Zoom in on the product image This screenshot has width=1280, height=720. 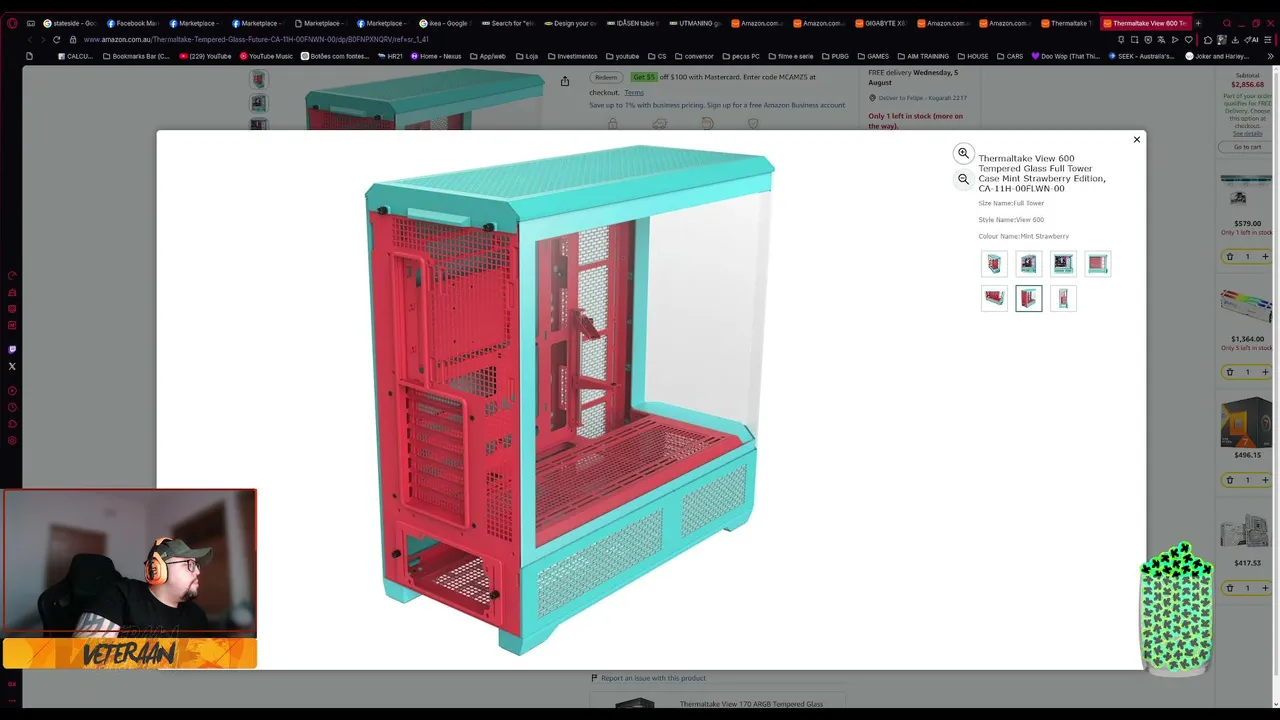[x=963, y=153]
